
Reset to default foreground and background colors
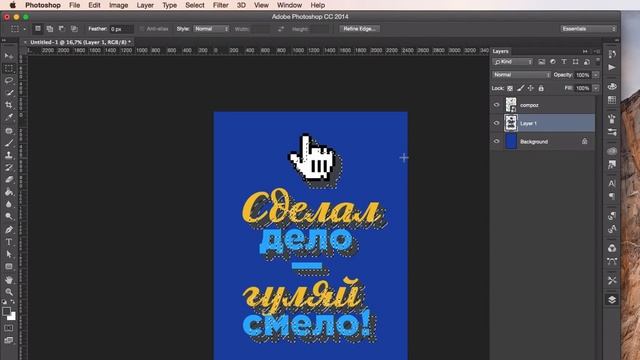pyautogui.click(x=4, y=302)
